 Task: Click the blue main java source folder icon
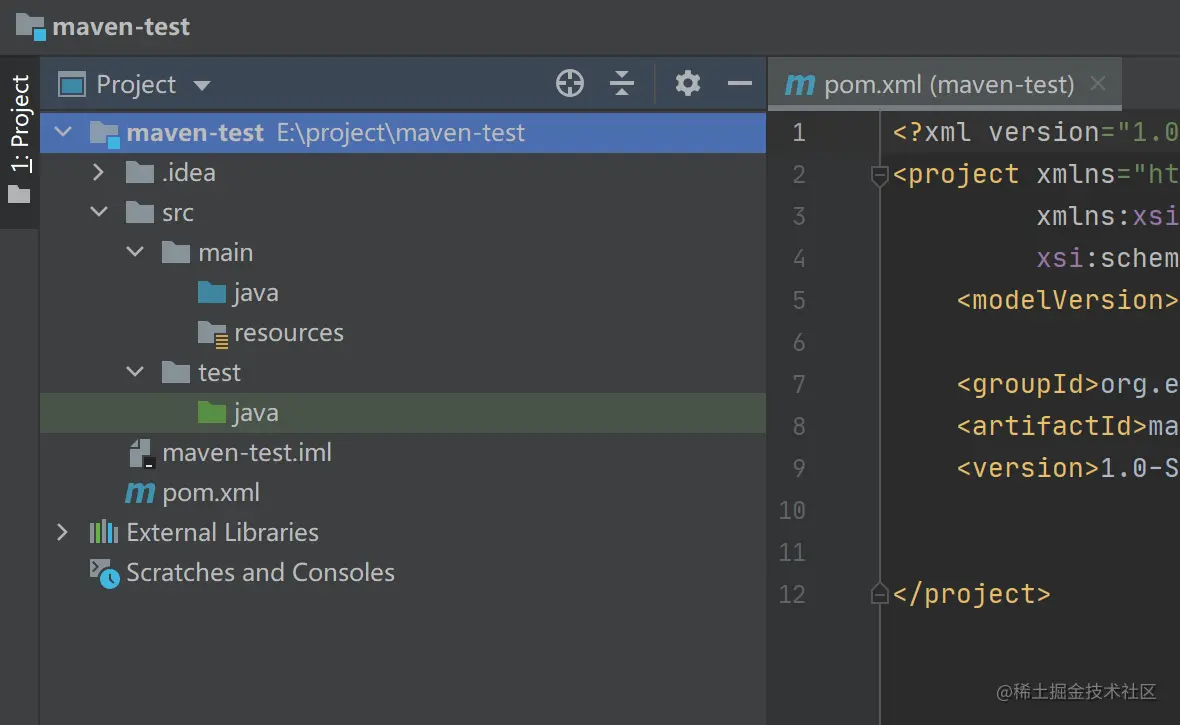tap(212, 292)
